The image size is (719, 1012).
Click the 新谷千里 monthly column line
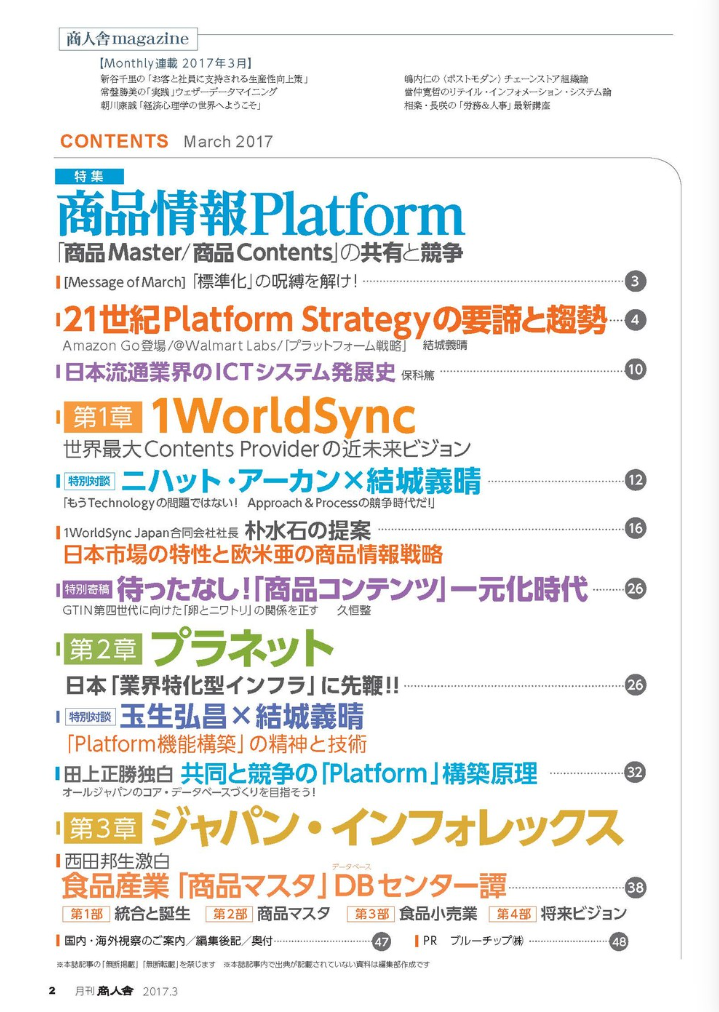[204, 79]
